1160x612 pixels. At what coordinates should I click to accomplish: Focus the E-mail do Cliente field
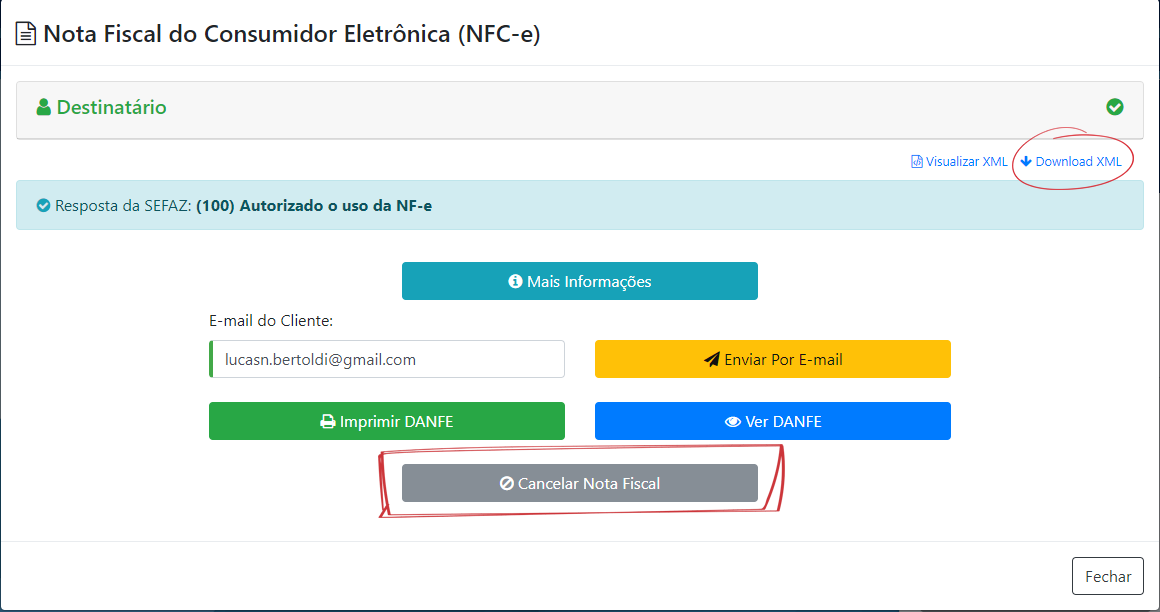(x=387, y=359)
